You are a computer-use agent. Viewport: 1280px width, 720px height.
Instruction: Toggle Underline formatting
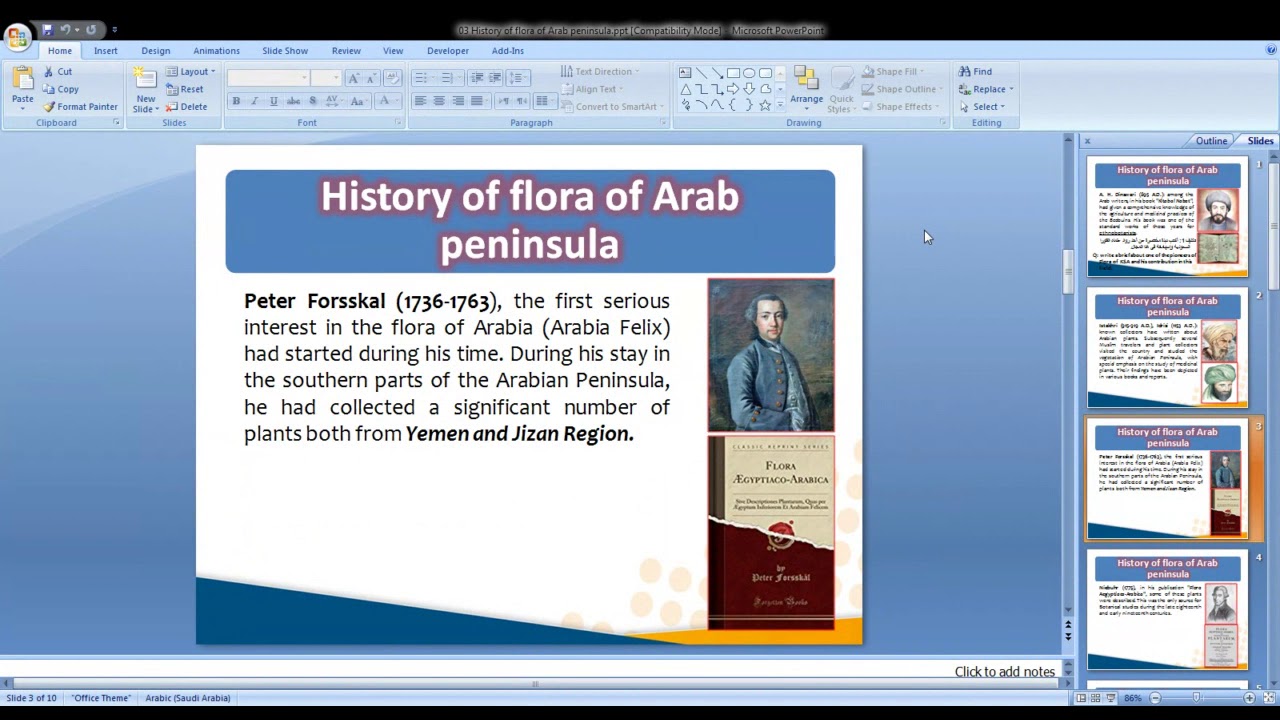pyautogui.click(x=273, y=101)
